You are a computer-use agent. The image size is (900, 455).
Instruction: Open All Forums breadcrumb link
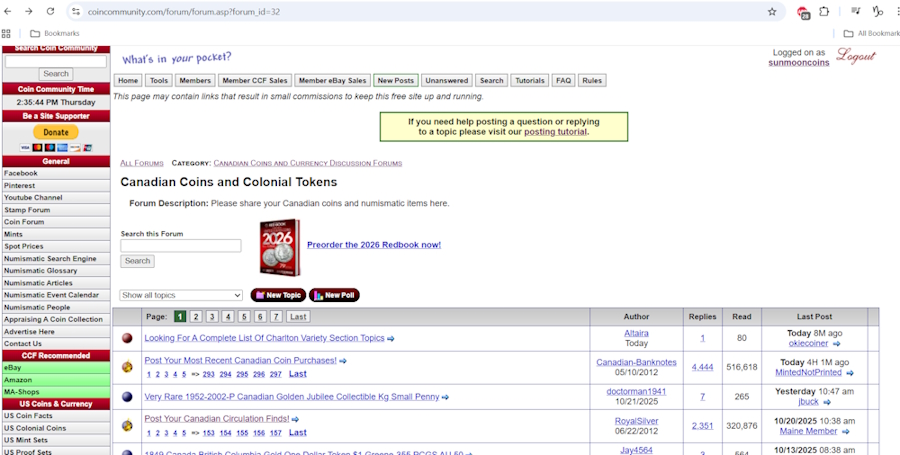(x=142, y=163)
